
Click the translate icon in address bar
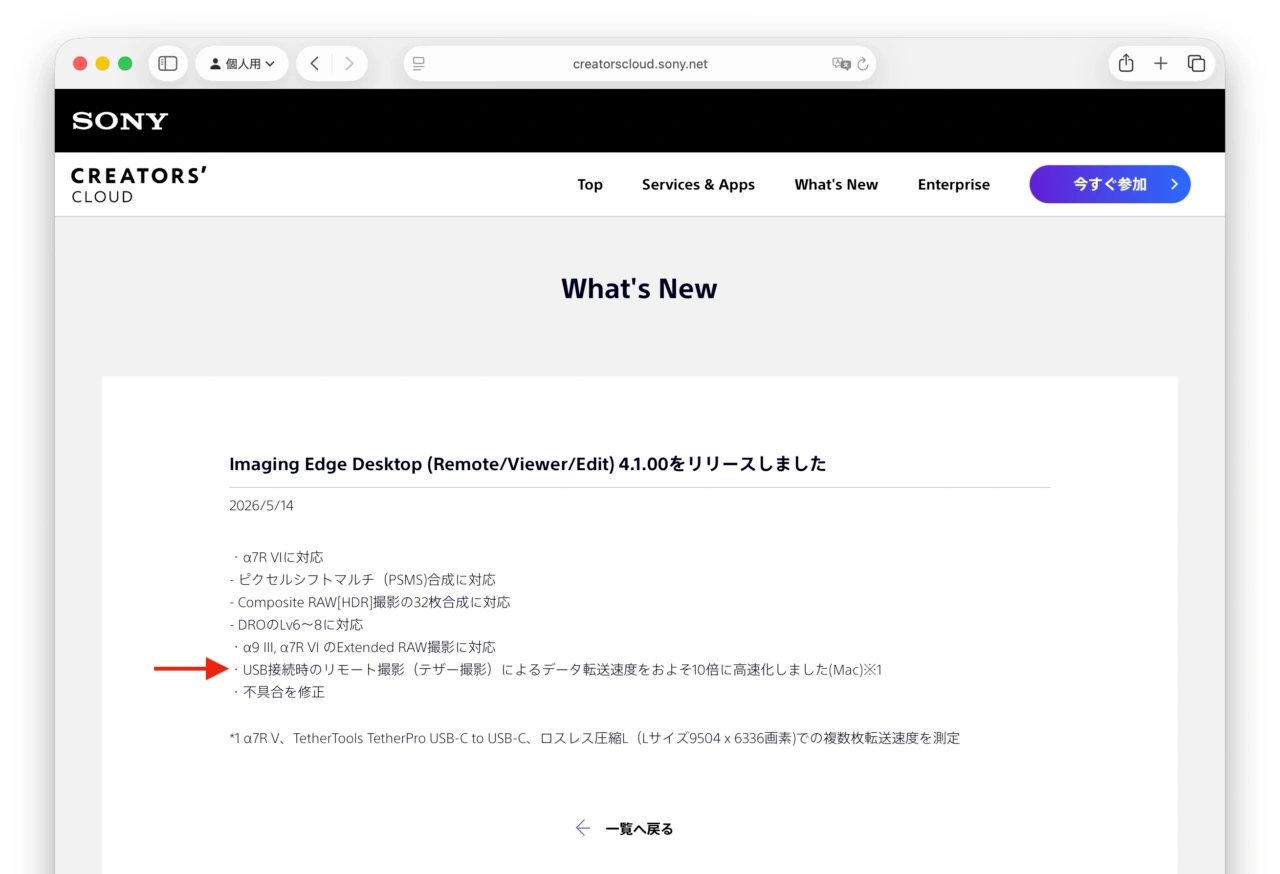841,64
